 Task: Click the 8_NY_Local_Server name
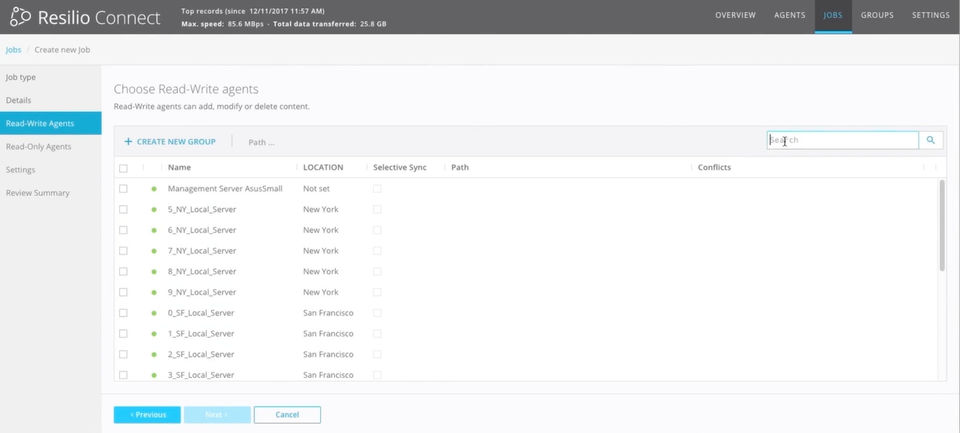[202, 271]
